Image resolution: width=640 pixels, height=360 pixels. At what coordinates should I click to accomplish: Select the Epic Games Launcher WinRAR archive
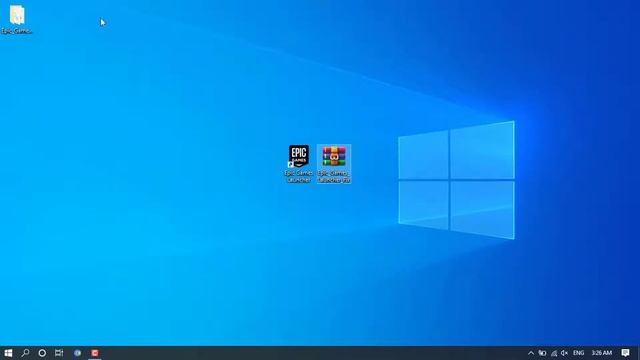pyautogui.click(x=334, y=164)
